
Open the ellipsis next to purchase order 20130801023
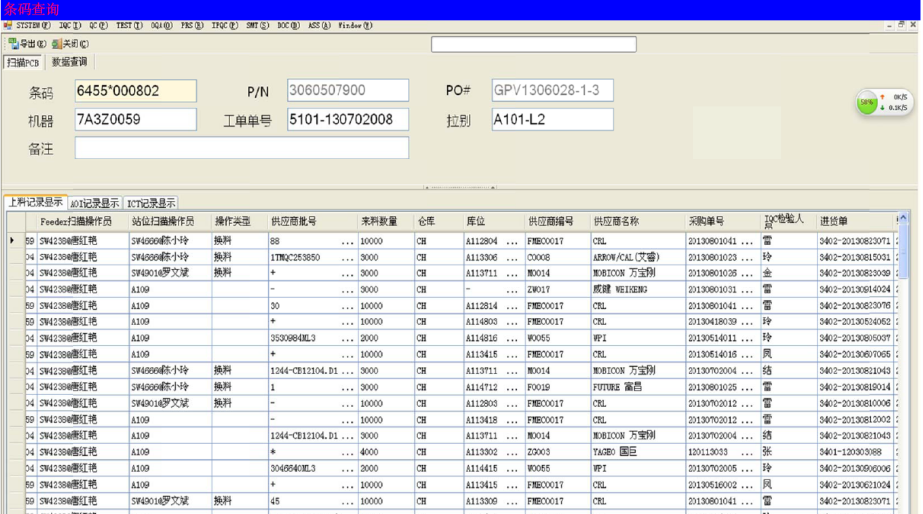pyautogui.click(x=747, y=258)
